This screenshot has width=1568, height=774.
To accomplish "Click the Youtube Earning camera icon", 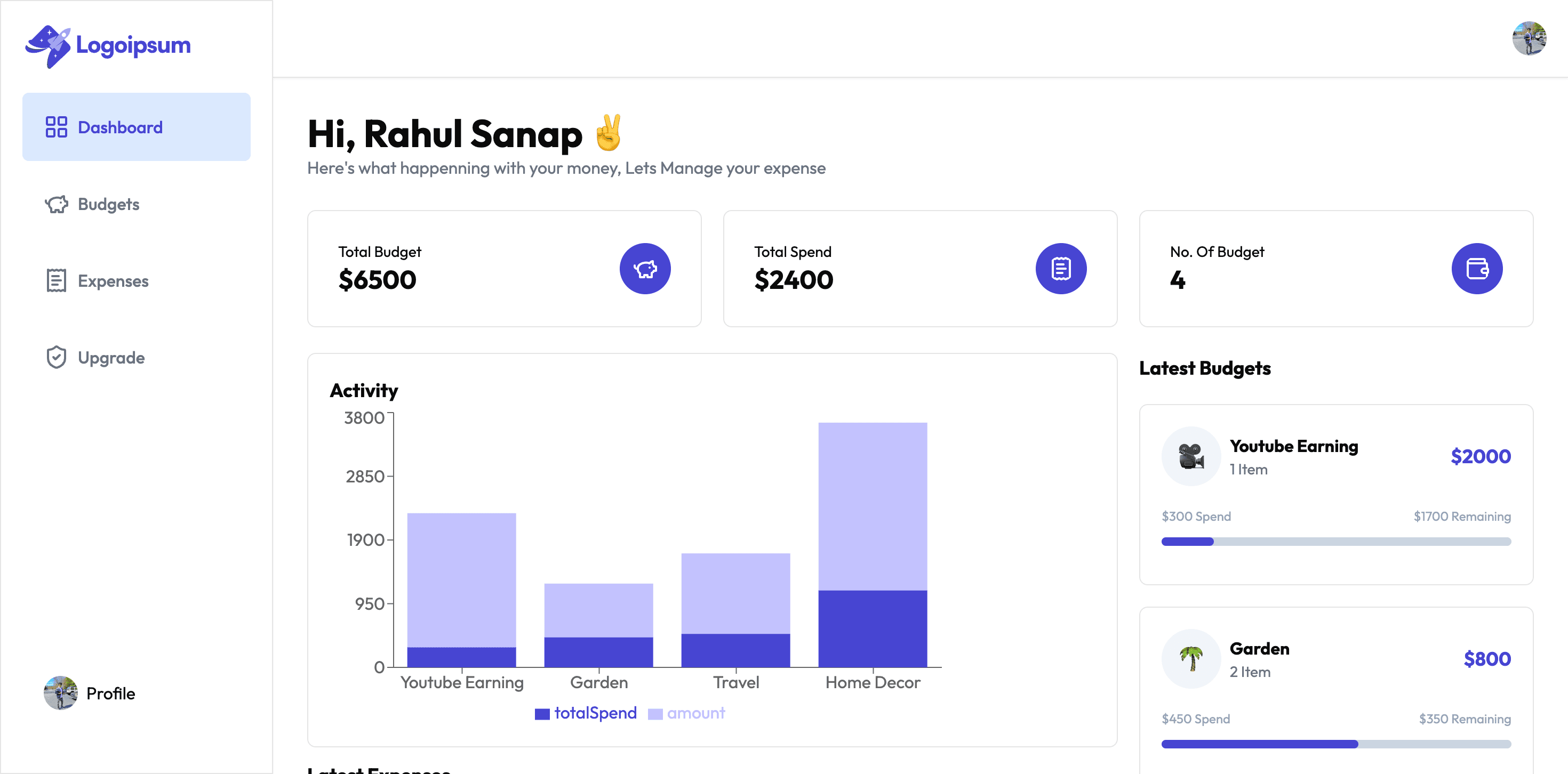I will click(1190, 456).
